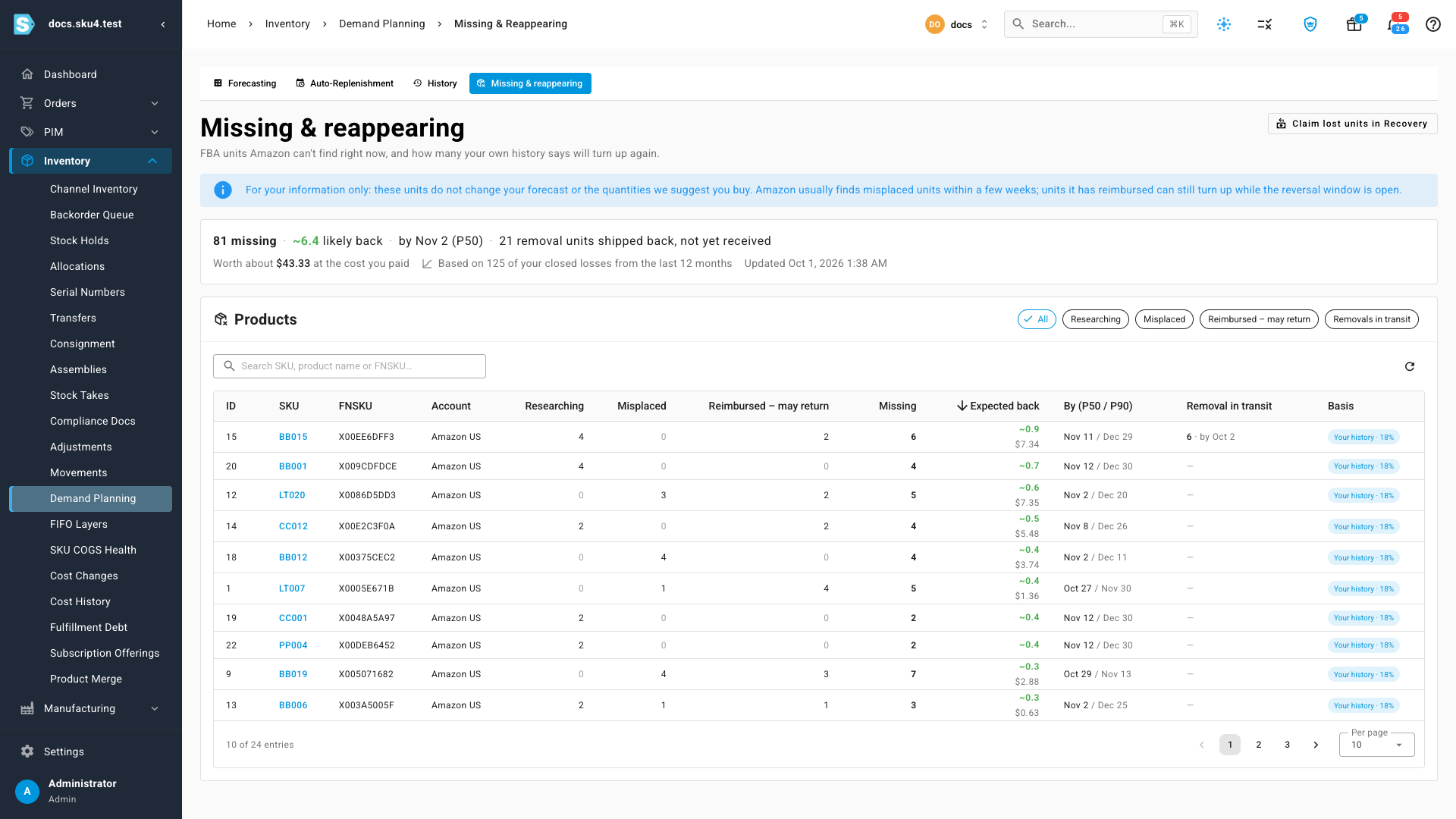Switch to the Auto-Replenishment tab

tap(344, 83)
